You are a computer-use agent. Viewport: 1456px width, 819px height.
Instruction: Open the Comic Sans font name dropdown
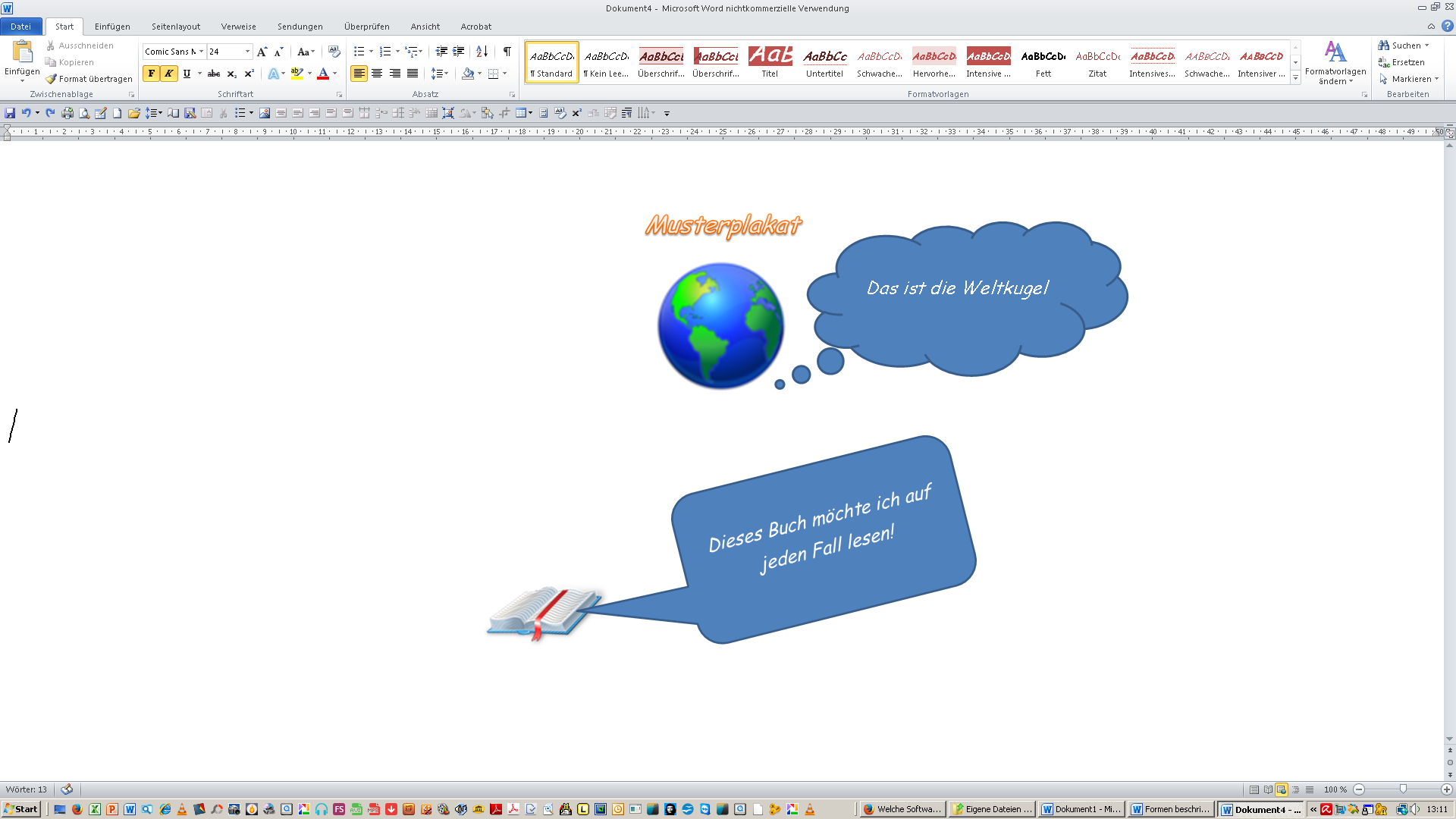(201, 52)
